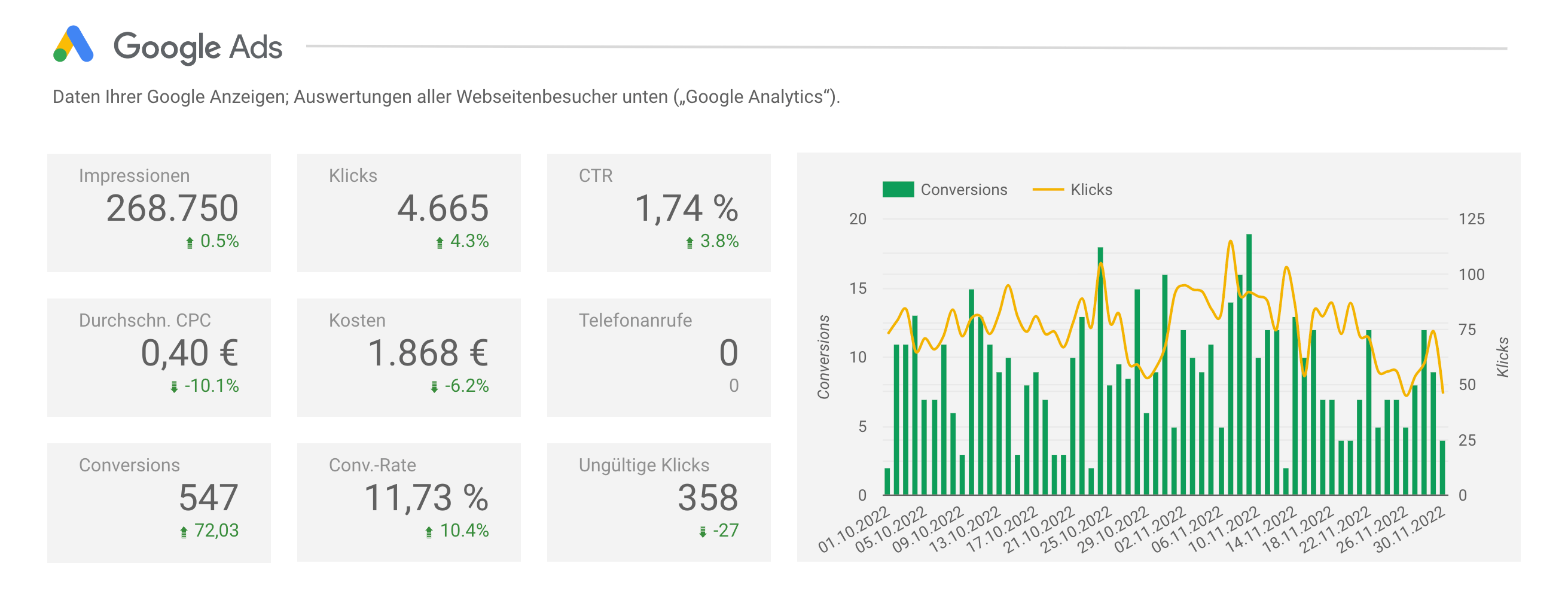Viewport: 1568px width, 591px height.
Task: Click the up arrow beside Conv.-Rate 10.4%
Action: pyautogui.click(x=429, y=532)
